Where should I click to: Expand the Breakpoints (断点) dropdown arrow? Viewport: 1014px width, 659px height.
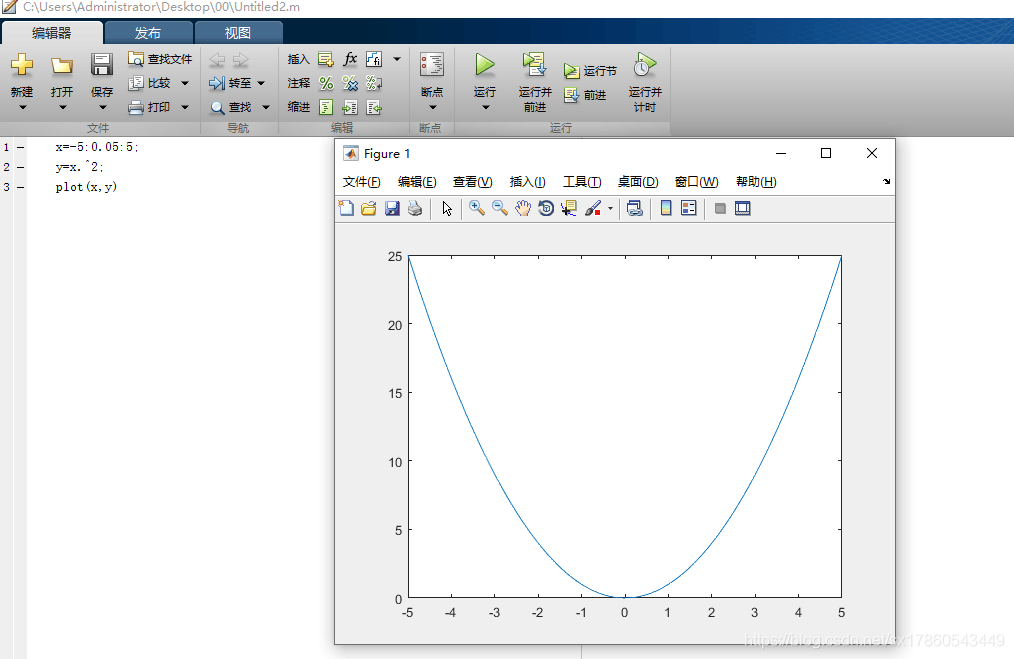pos(433,107)
